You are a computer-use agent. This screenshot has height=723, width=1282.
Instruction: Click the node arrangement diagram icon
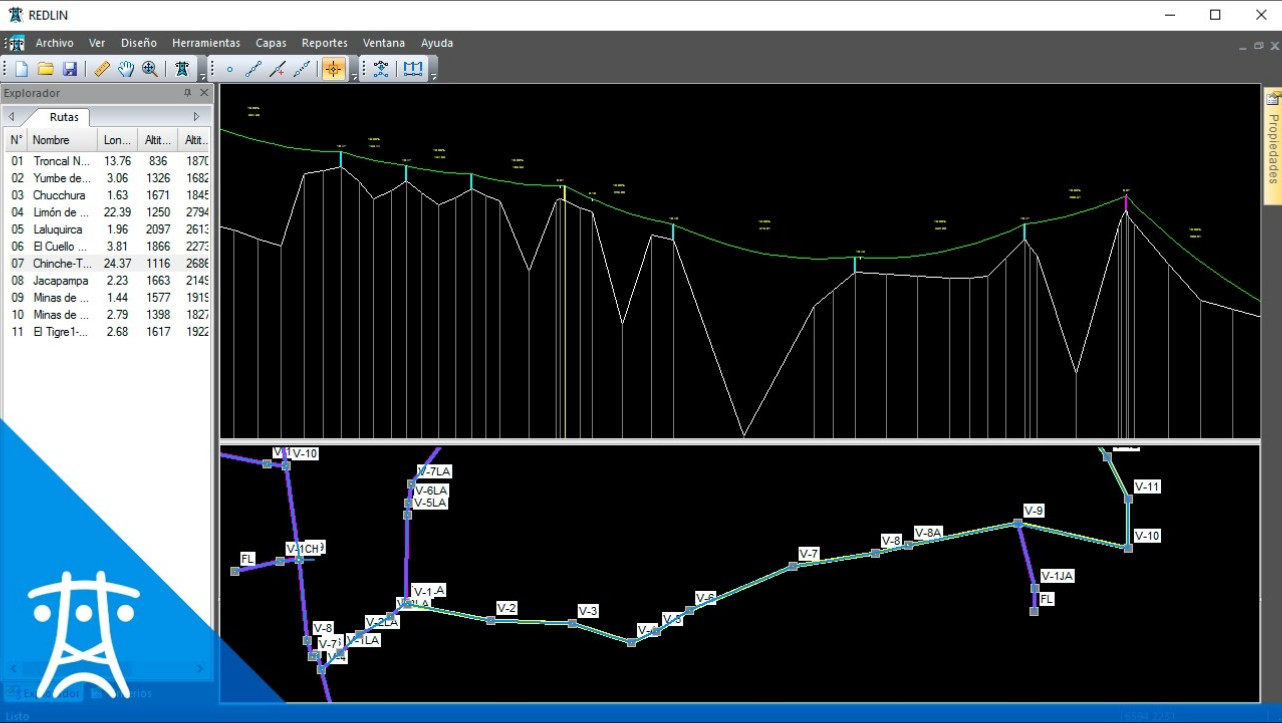[x=381, y=69]
